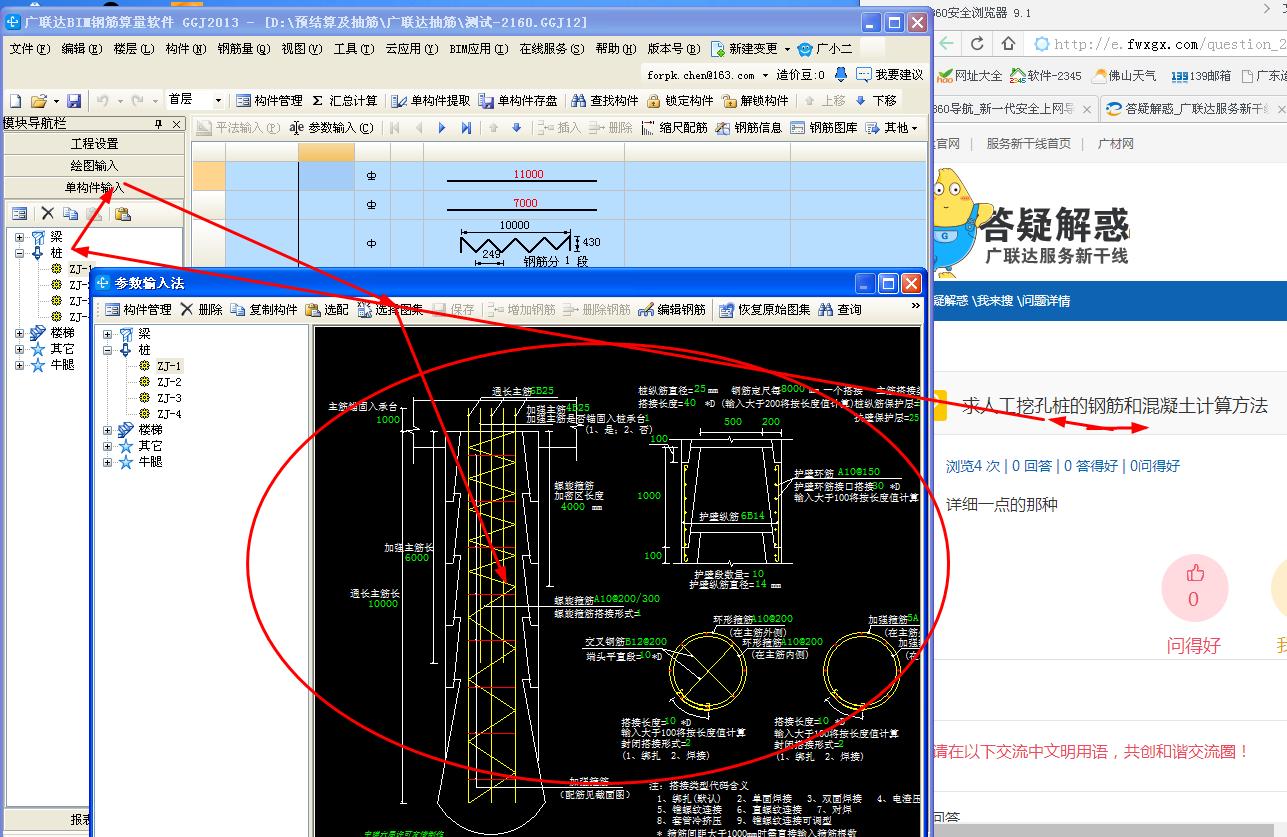The image size is (1287, 837).
Task: Open 查找构件 find component tool
Action: 605,101
